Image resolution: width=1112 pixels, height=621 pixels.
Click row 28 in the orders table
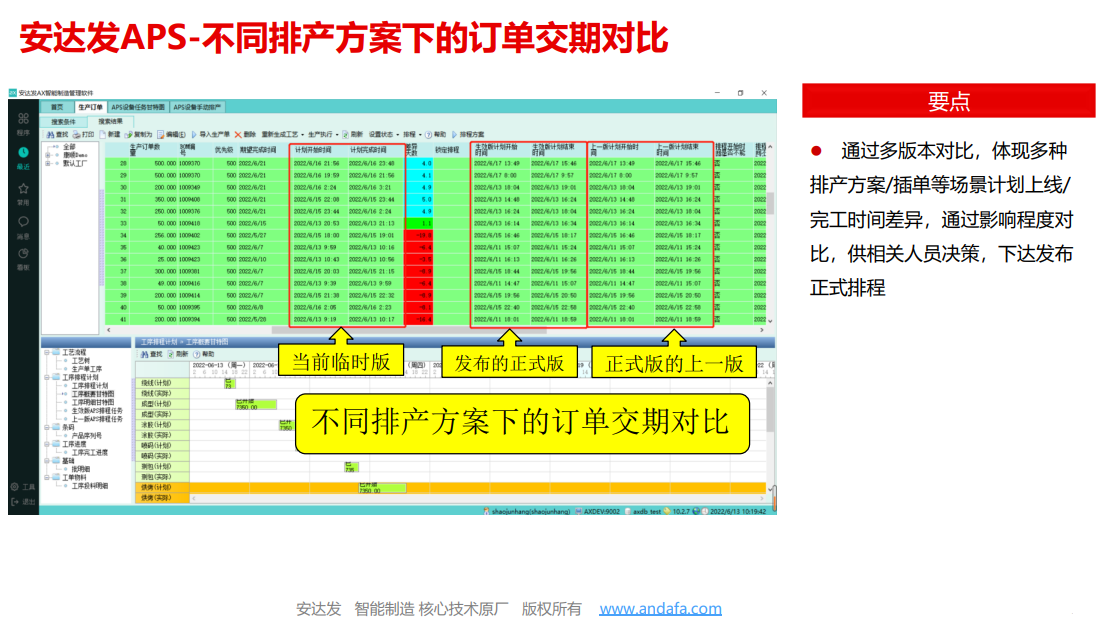pos(435,163)
